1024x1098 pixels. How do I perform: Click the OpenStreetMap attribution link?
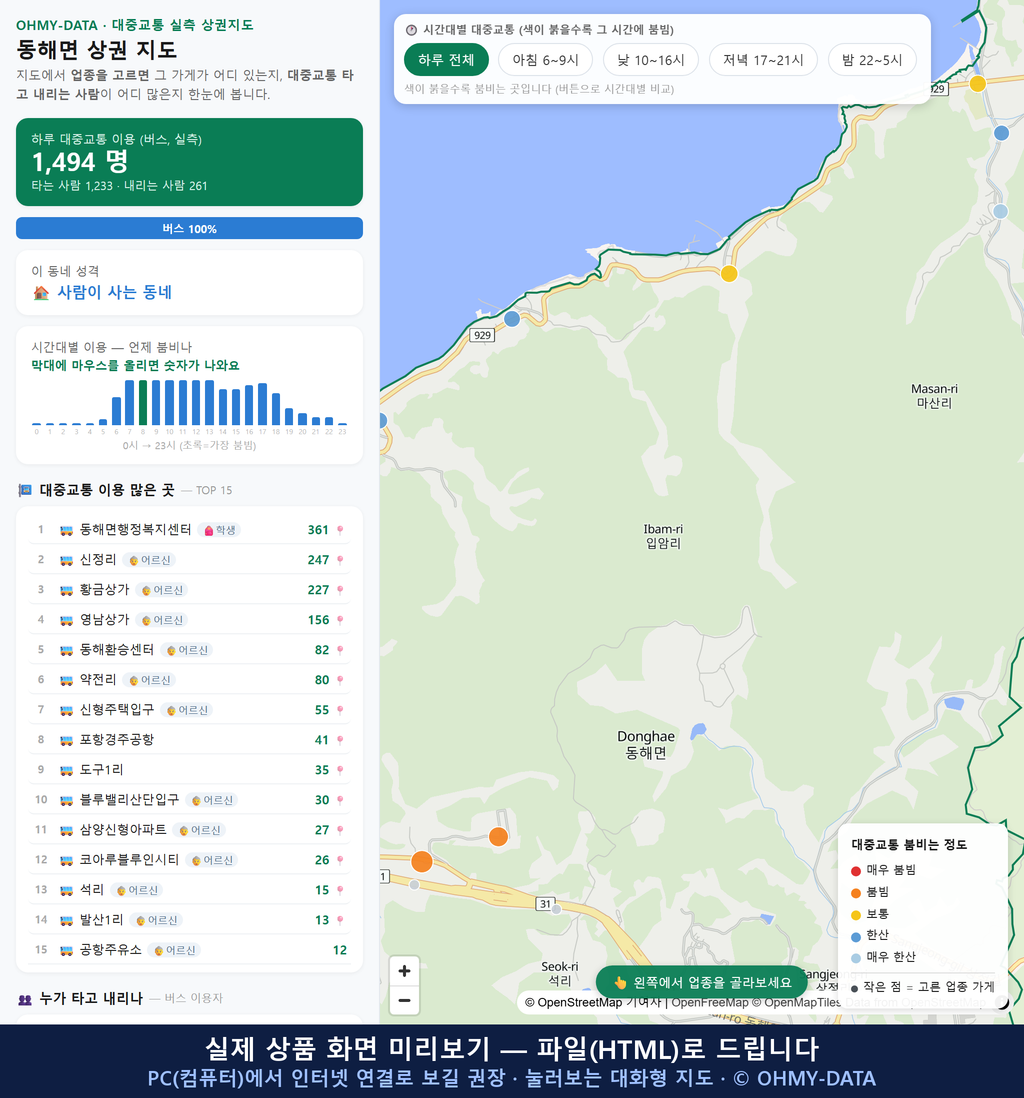coord(574,1003)
